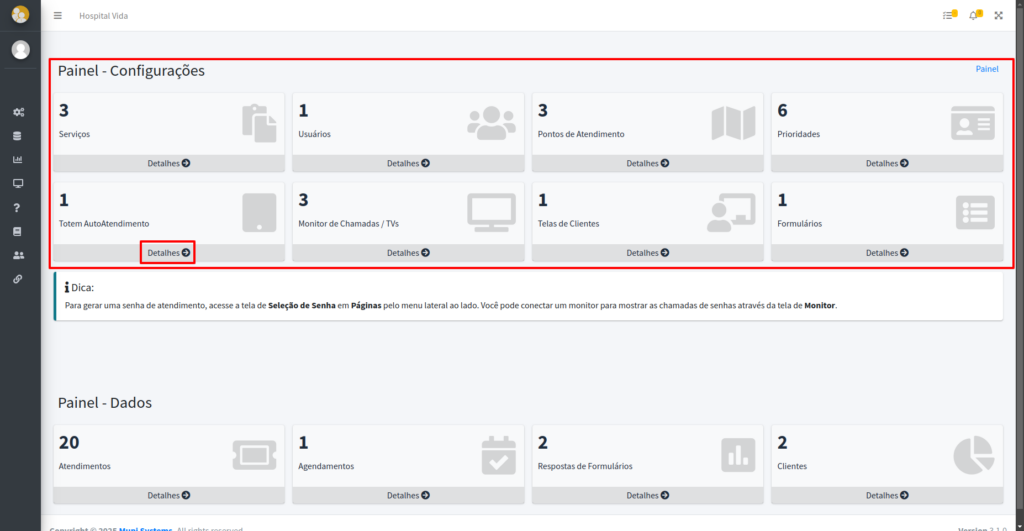Open the chart reports sidebar icon
This screenshot has height=531, width=1024.
point(18,159)
